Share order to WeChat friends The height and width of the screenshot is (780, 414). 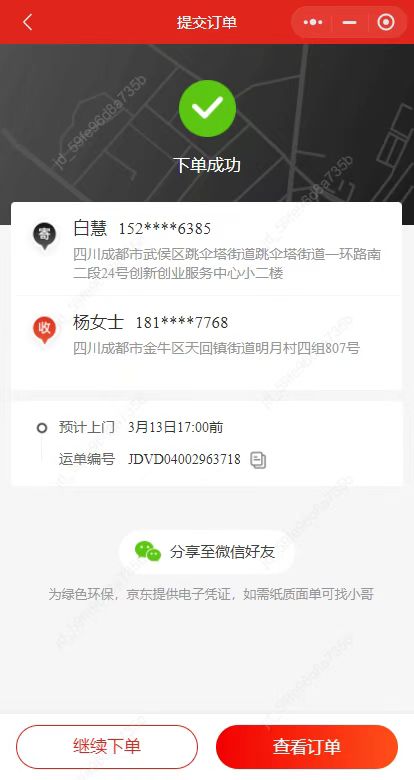coord(207,552)
